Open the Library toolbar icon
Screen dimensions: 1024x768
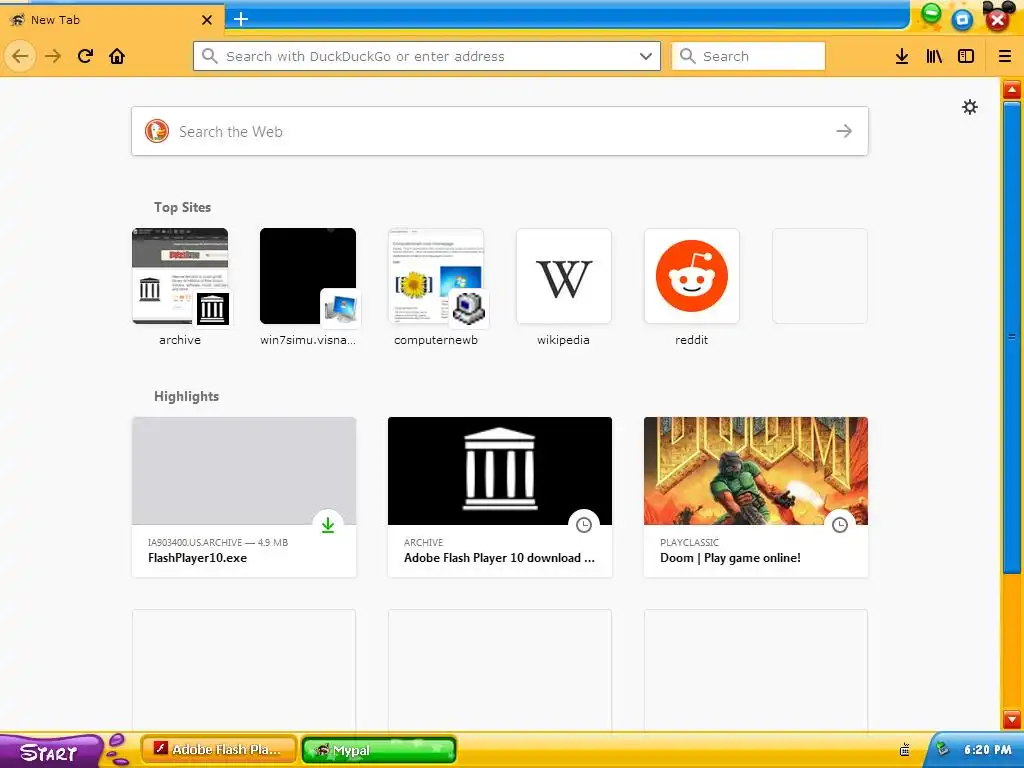click(x=934, y=56)
